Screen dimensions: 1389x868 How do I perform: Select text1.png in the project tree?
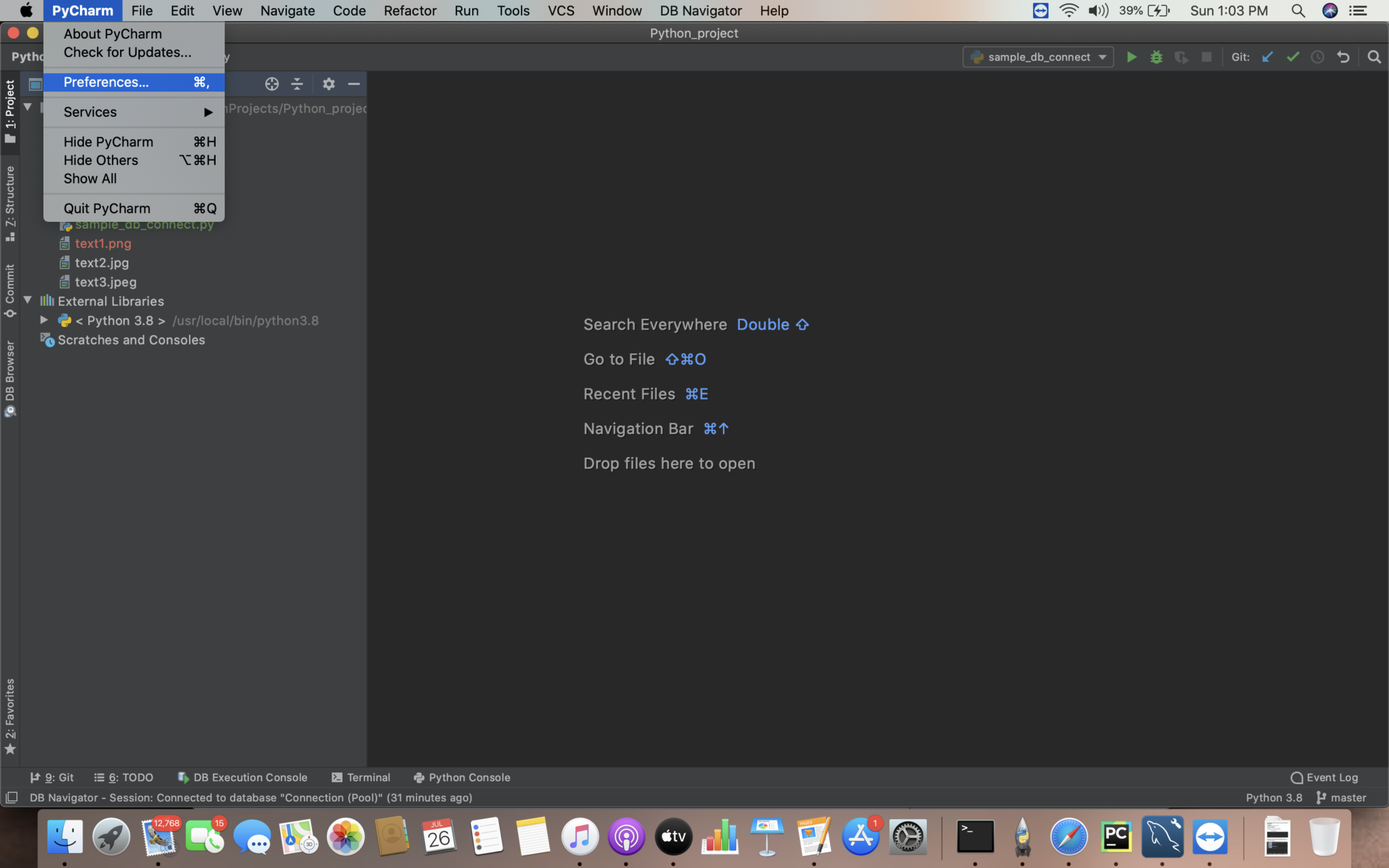tap(103, 243)
